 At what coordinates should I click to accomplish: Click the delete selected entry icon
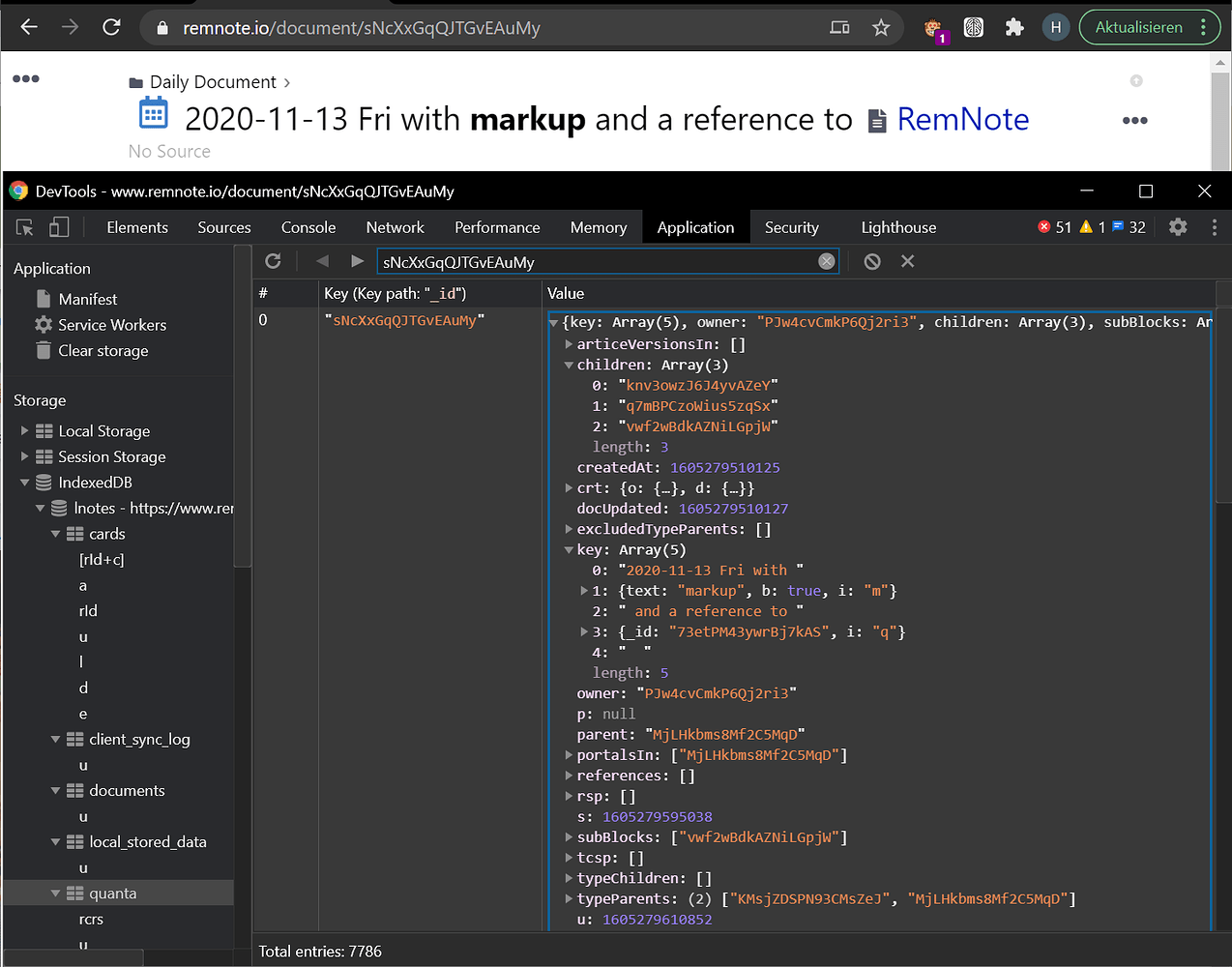[x=907, y=261]
